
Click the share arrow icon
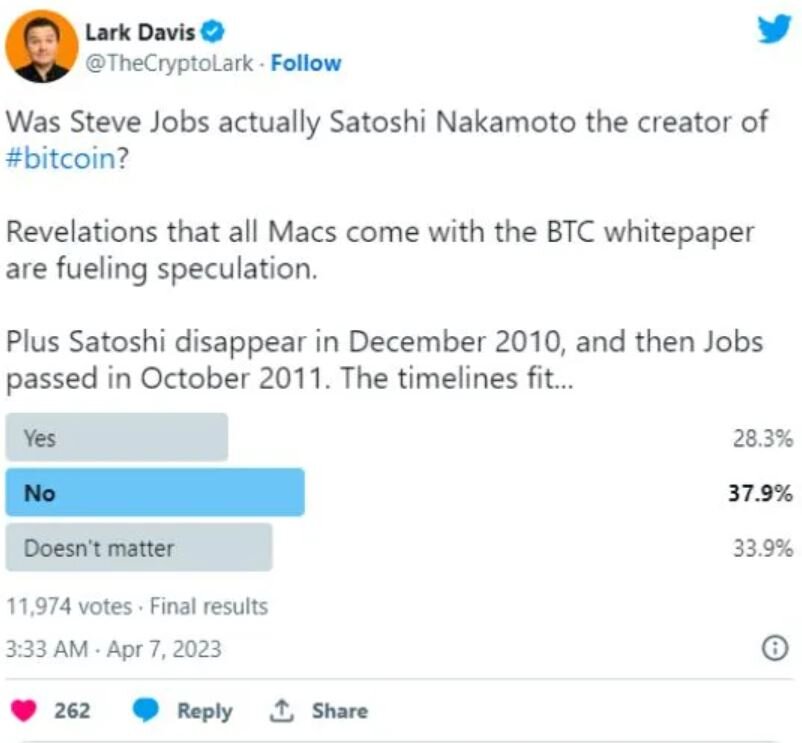281,711
